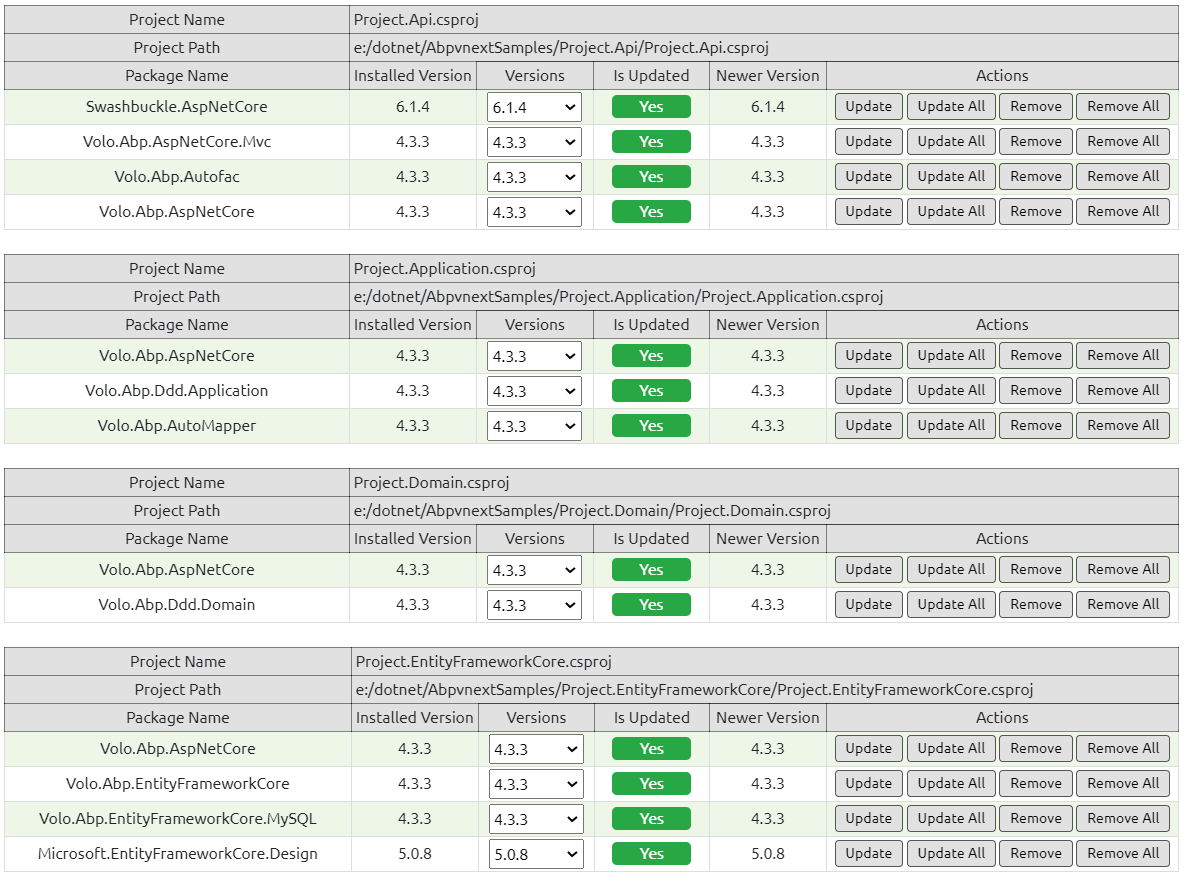Open the 5.0.8 version dropdown for Microsoft.EntityFrameworkCore.Design
The height and width of the screenshot is (877, 1187).
pyautogui.click(x=536, y=854)
